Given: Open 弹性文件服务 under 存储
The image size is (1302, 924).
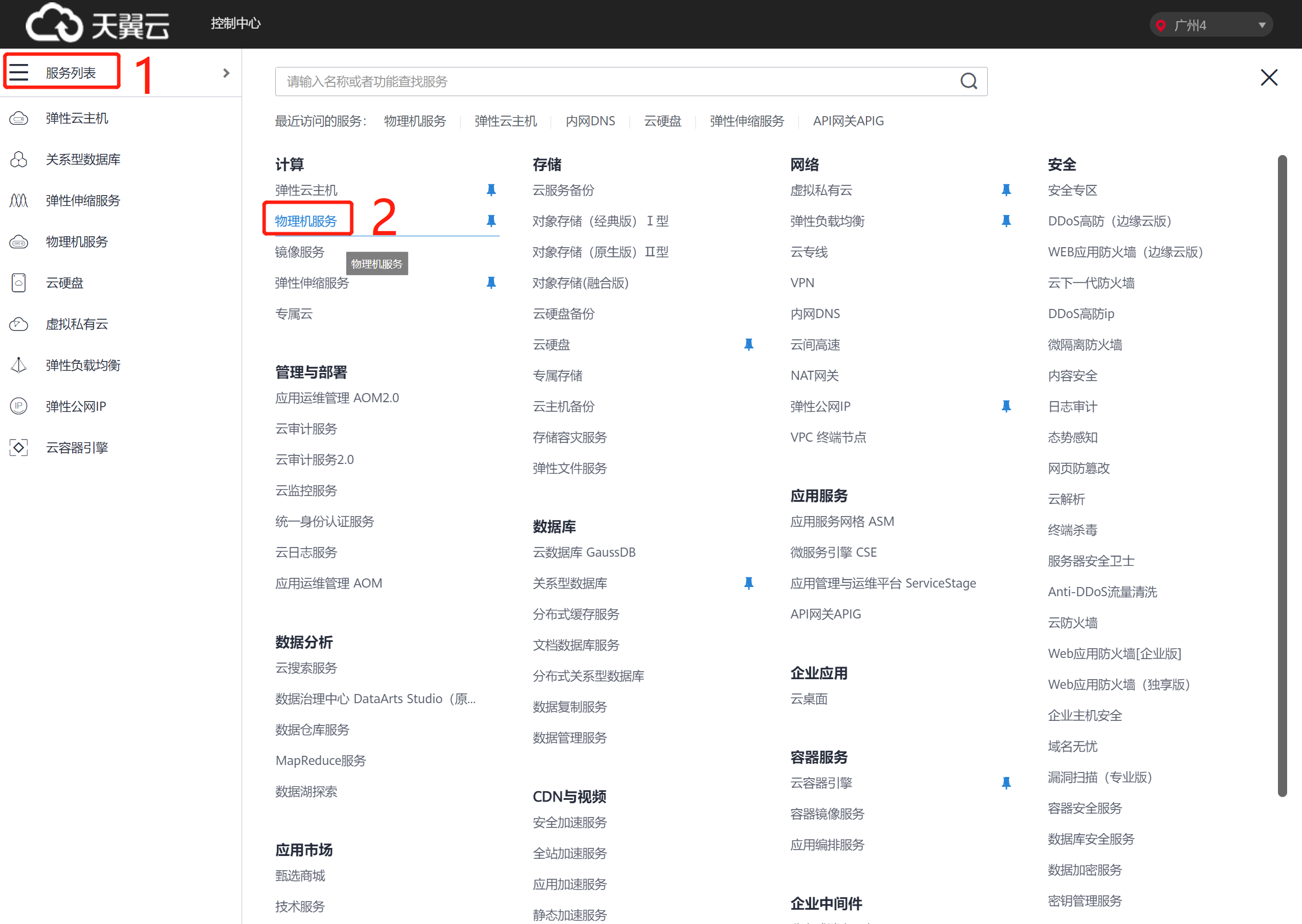Looking at the screenshot, I should point(569,468).
